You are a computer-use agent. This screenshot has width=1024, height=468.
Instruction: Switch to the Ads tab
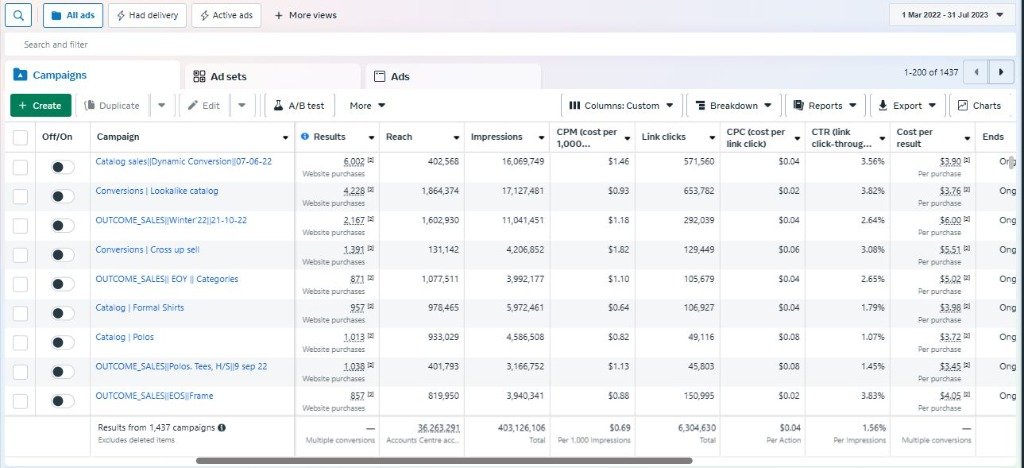[x=453, y=76]
